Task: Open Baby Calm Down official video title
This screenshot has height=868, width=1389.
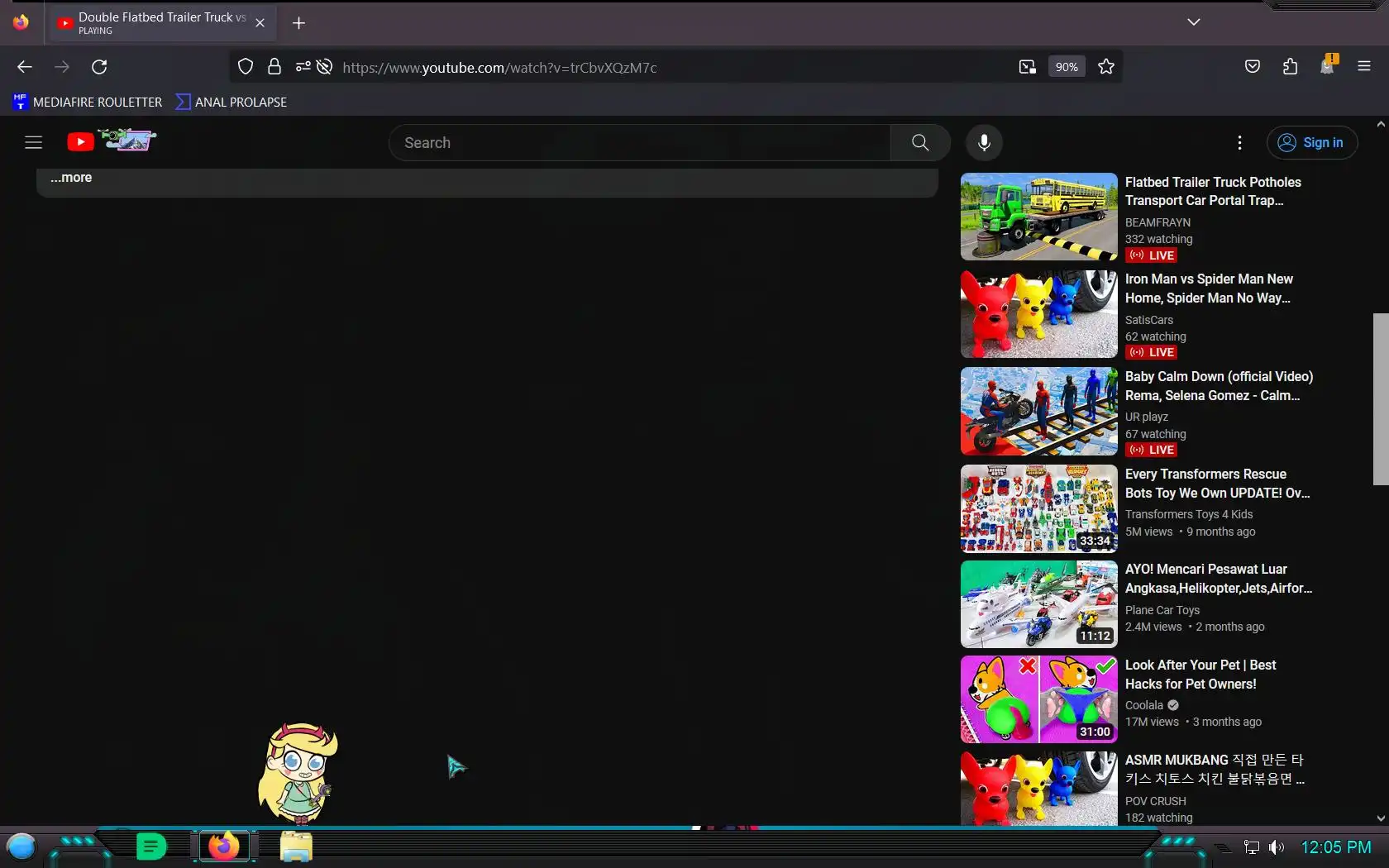Action: pos(1219,386)
